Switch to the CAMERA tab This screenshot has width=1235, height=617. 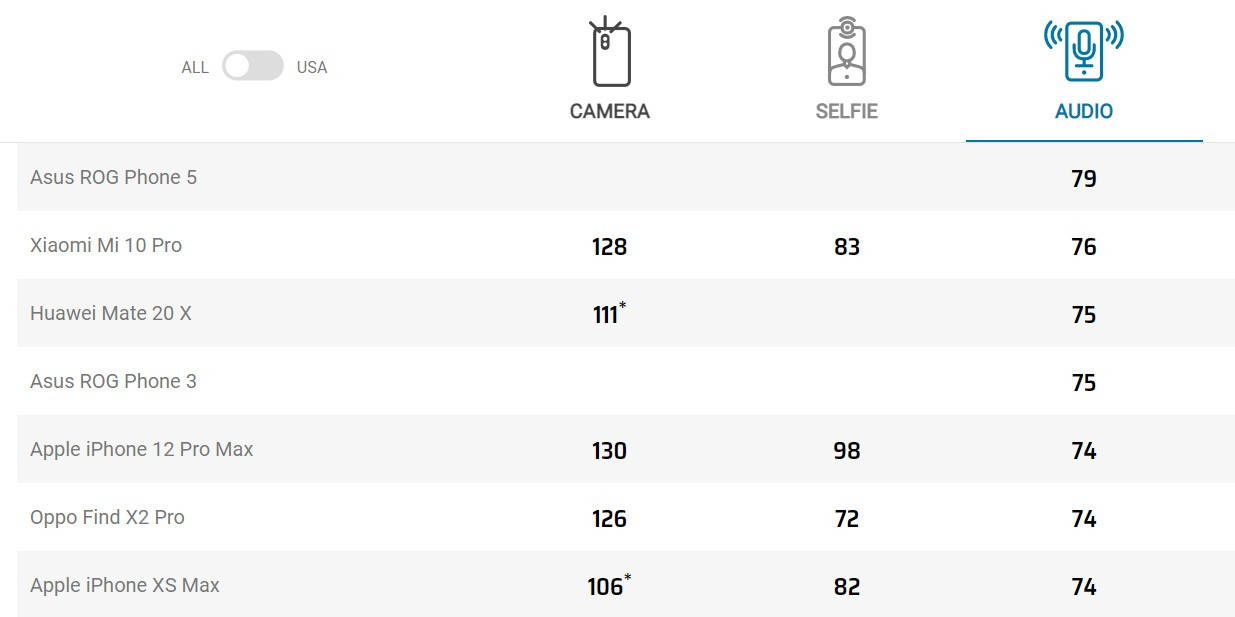610,111
